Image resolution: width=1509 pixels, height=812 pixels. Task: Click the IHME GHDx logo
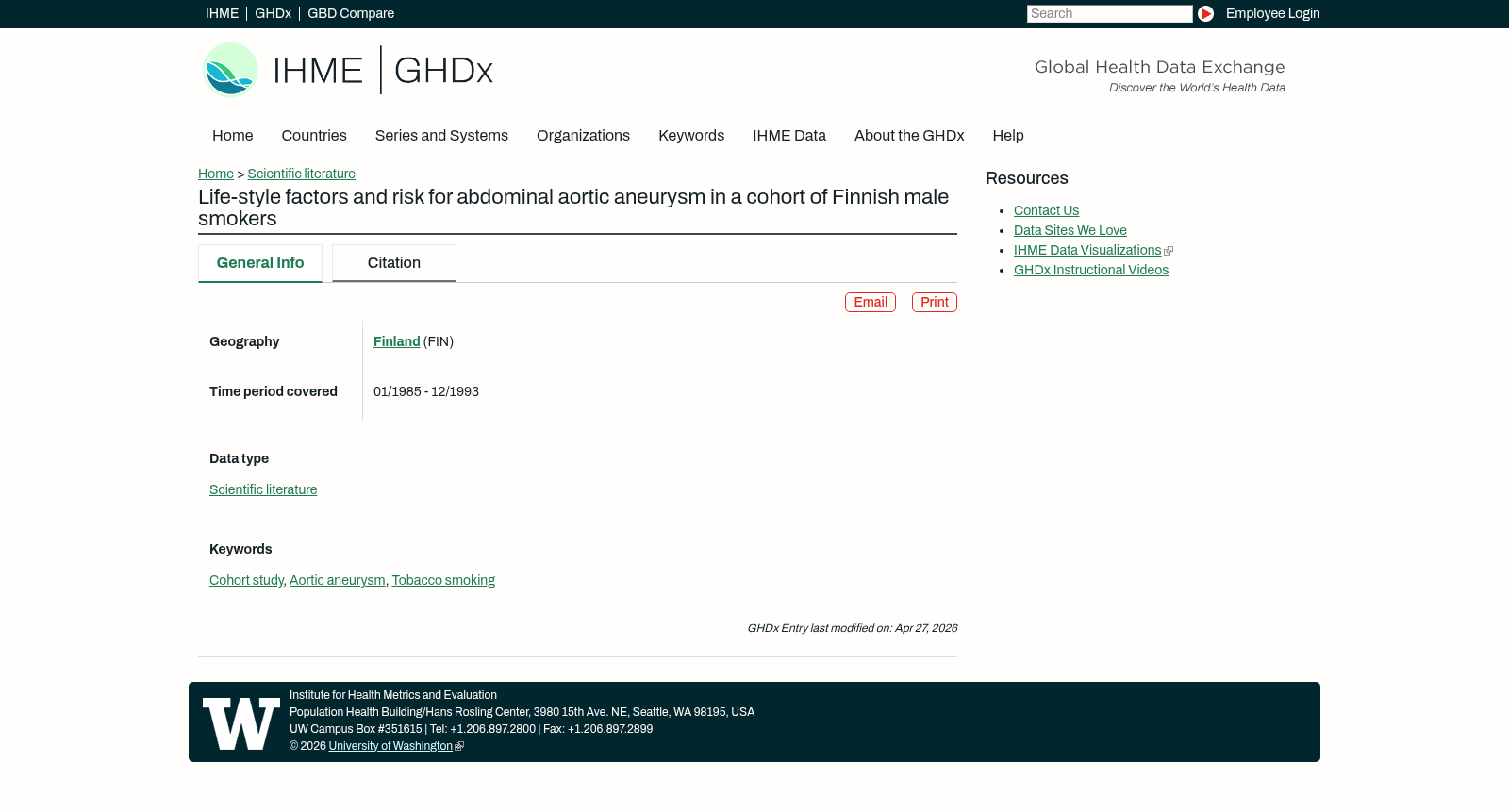tap(348, 70)
